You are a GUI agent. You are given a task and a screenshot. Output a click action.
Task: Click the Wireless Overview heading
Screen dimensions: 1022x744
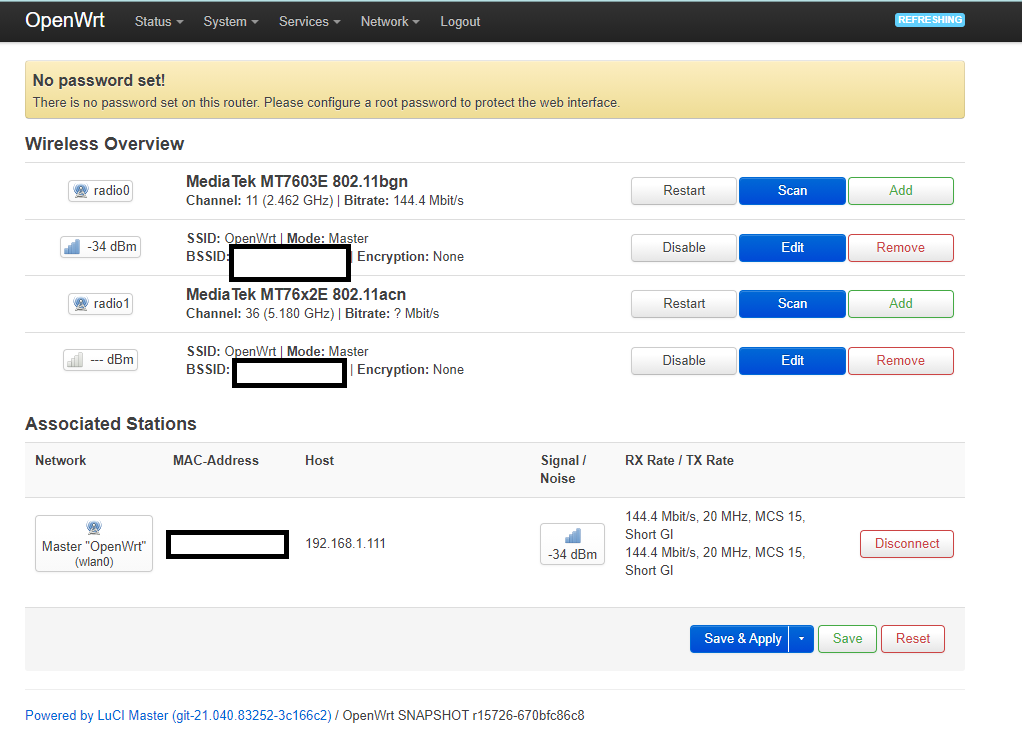pos(104,144)
